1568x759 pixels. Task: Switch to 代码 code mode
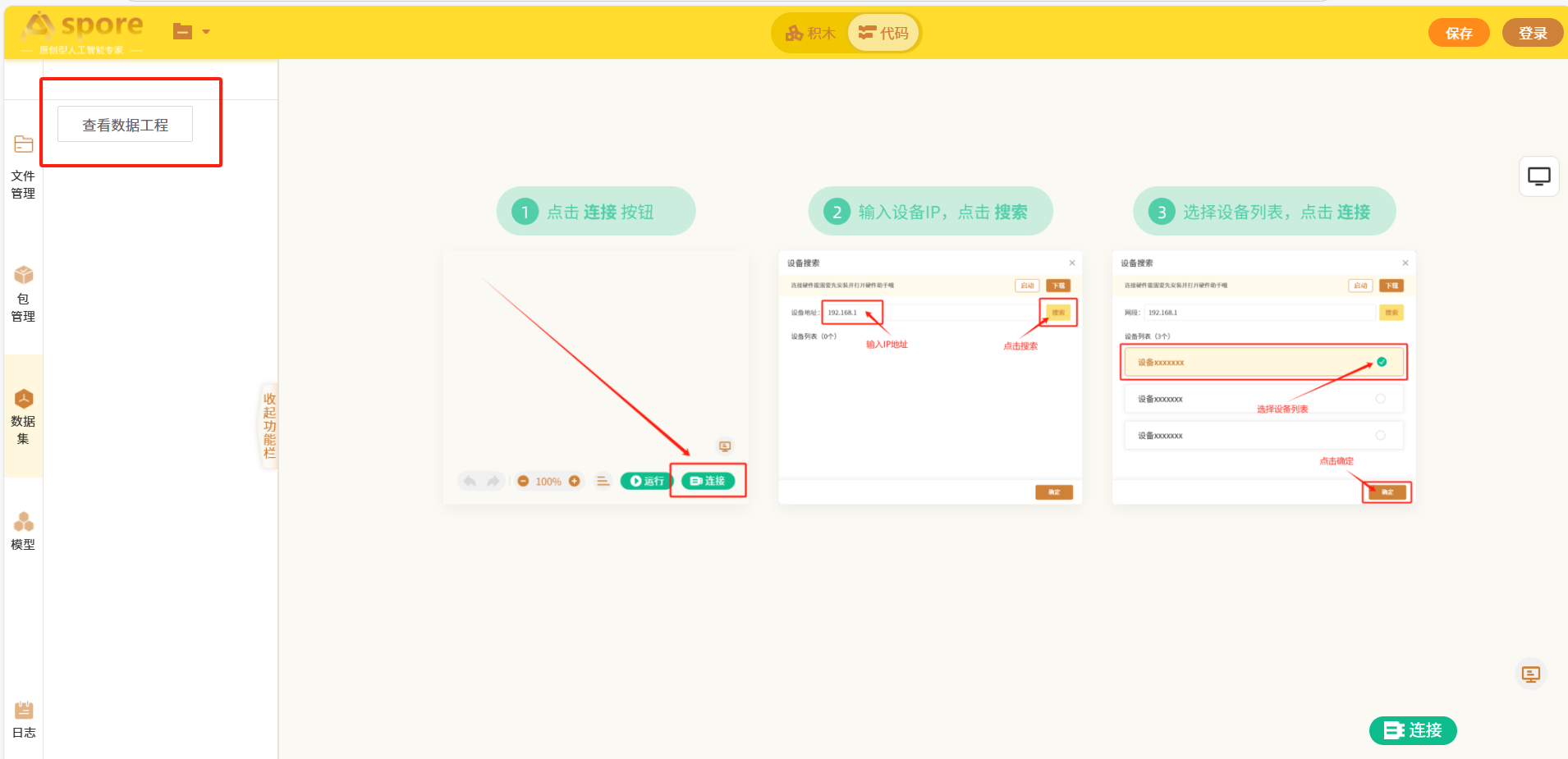[883, 34]
